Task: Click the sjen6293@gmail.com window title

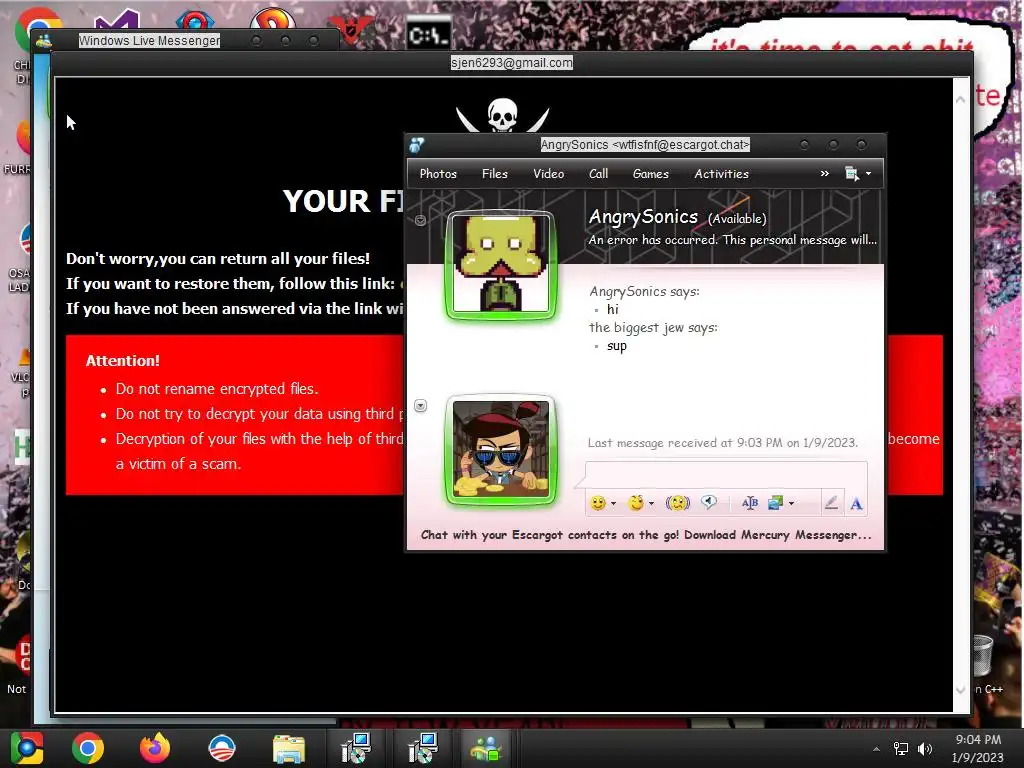Action: (511, 63)
